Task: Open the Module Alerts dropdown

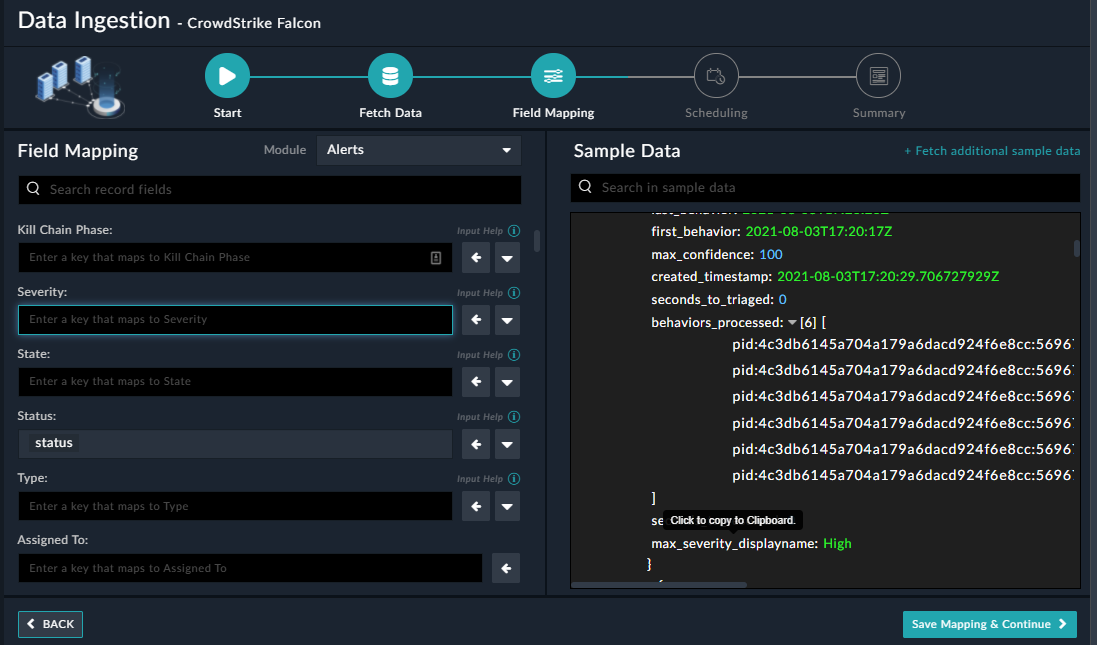Action: 419,150
